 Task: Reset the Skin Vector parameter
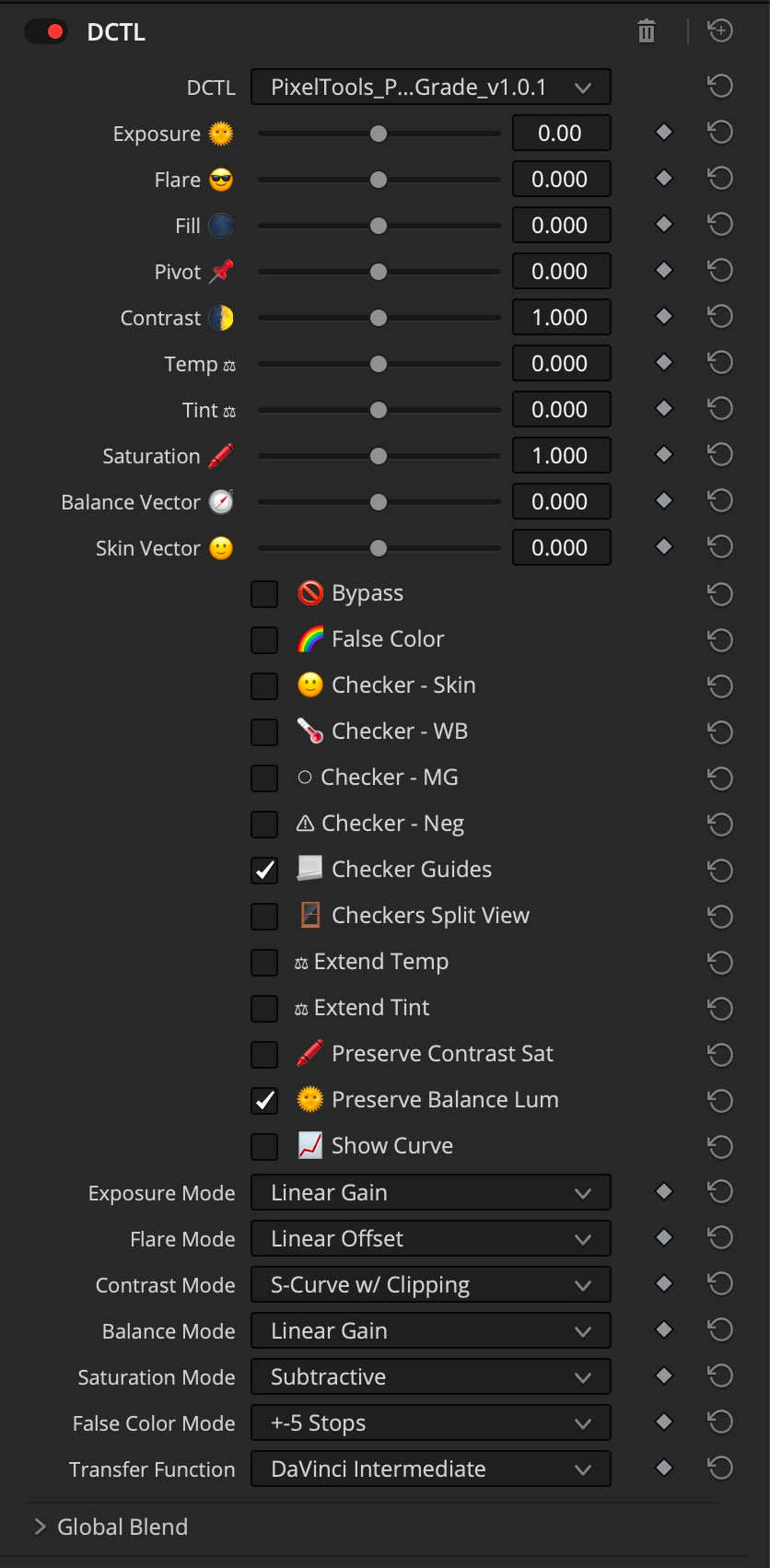(x=720, y=547)
